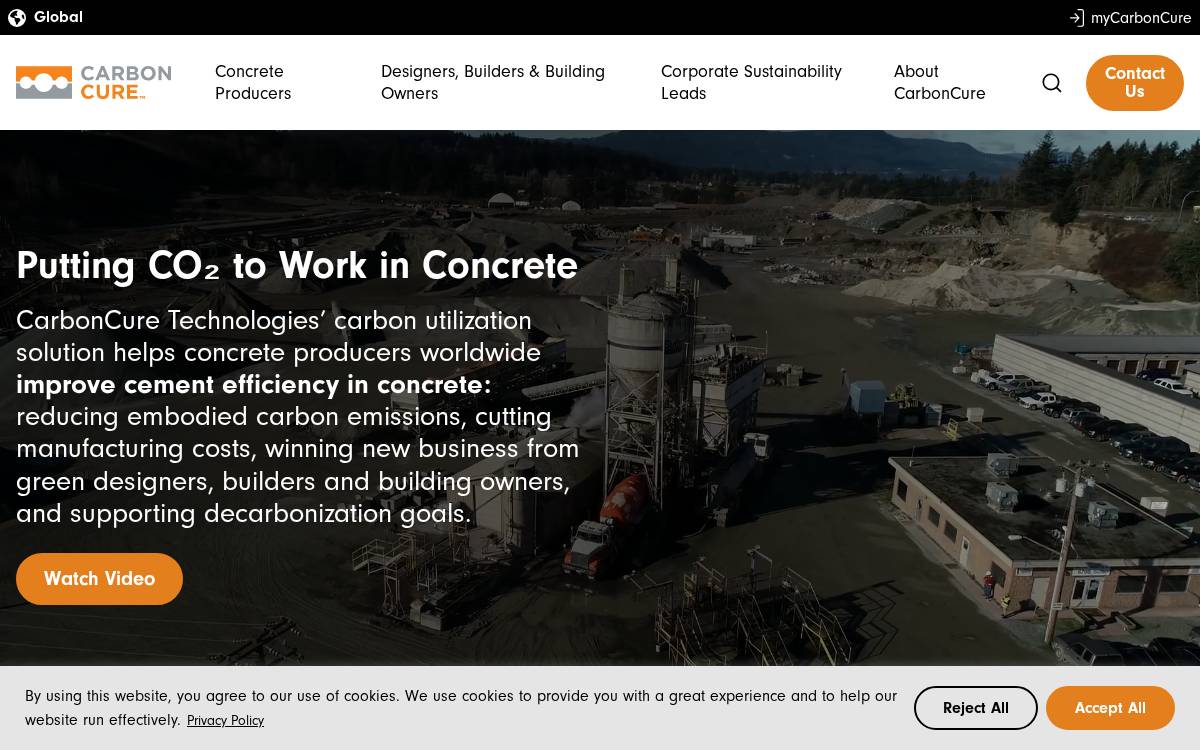Open Corporate Sustainability Leads menu
The image size is (1200, 750).
tap(751, 82)
